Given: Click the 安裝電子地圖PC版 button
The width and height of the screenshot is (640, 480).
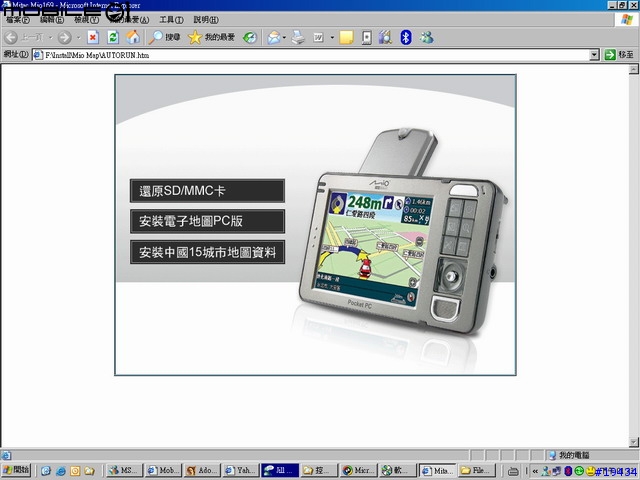Looking at the screenshot, I should 207,221.
